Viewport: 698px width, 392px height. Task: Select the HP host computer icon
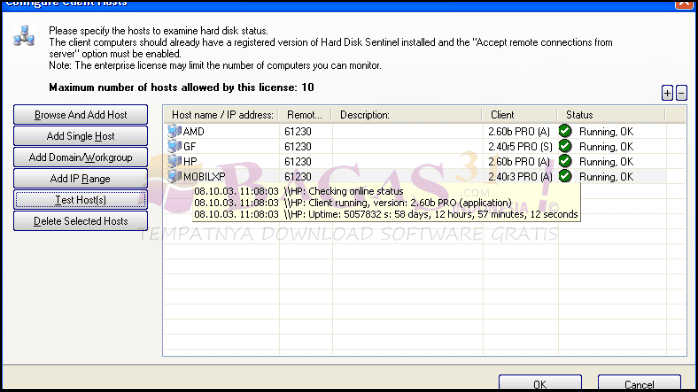click(174, 162)
